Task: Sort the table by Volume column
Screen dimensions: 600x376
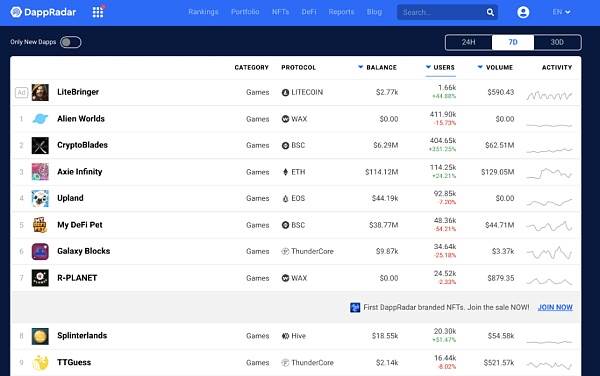Action: (495, 67)
